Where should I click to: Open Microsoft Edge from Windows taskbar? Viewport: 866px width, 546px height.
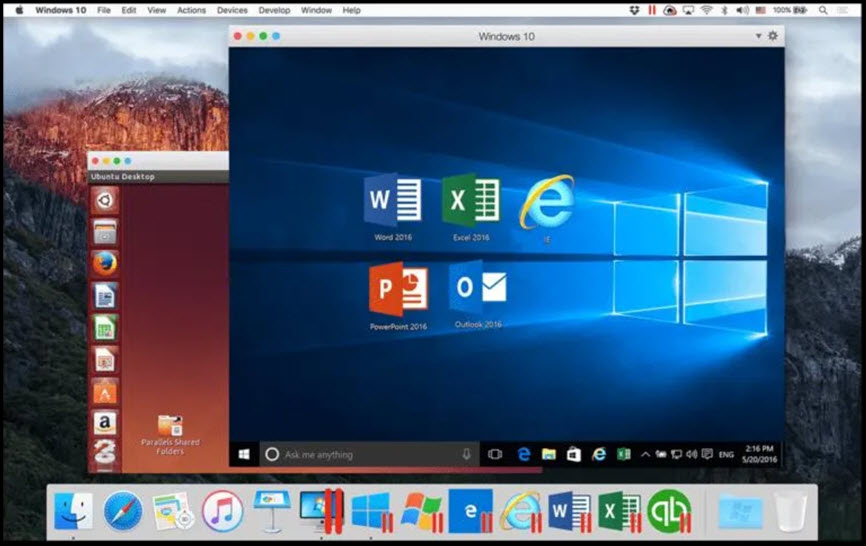523,454
